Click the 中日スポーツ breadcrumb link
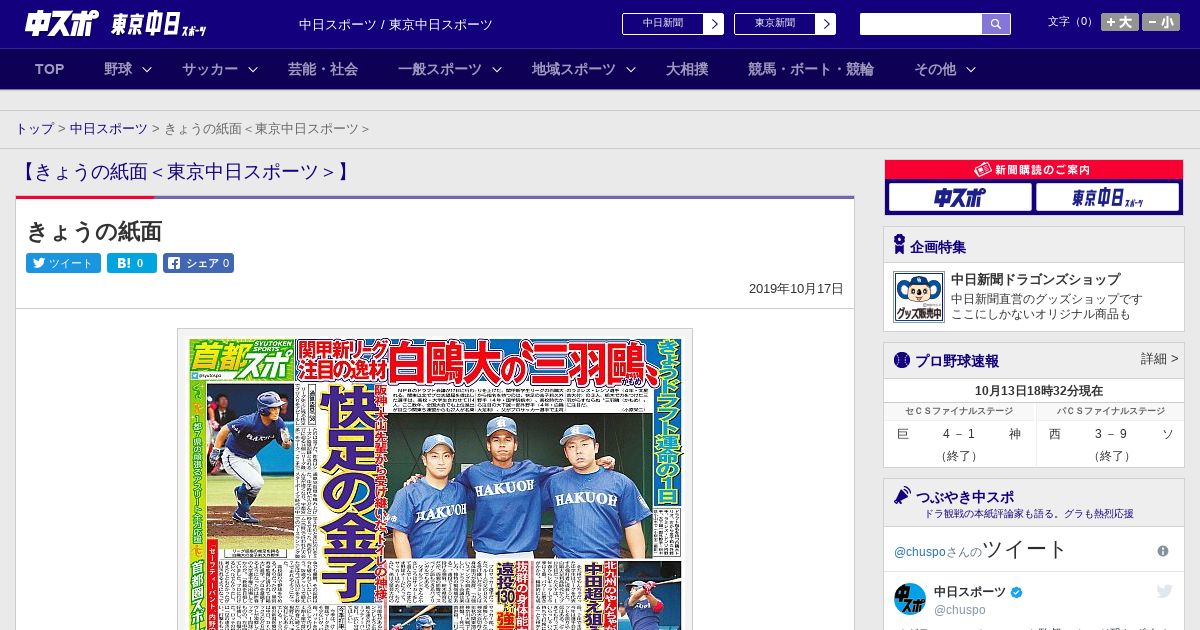This screenshot has height=630, width=1200. 108,129
